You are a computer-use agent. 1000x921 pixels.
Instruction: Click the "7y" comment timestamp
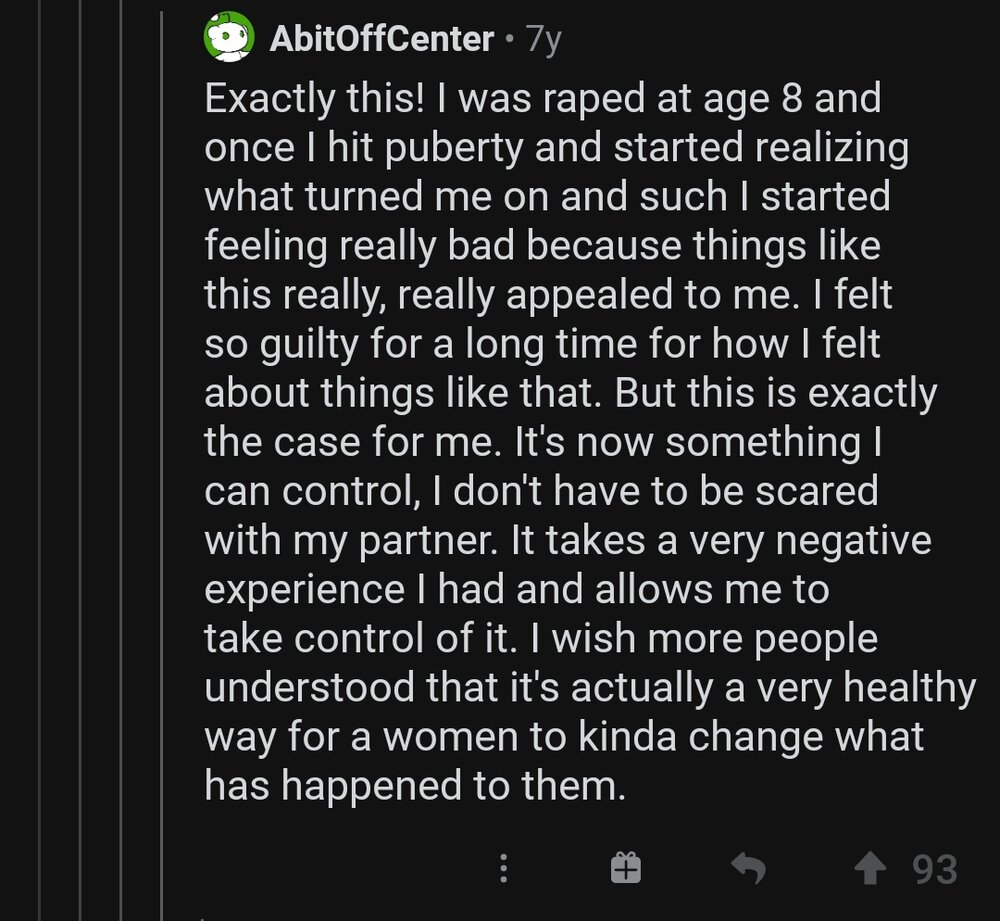544,39
